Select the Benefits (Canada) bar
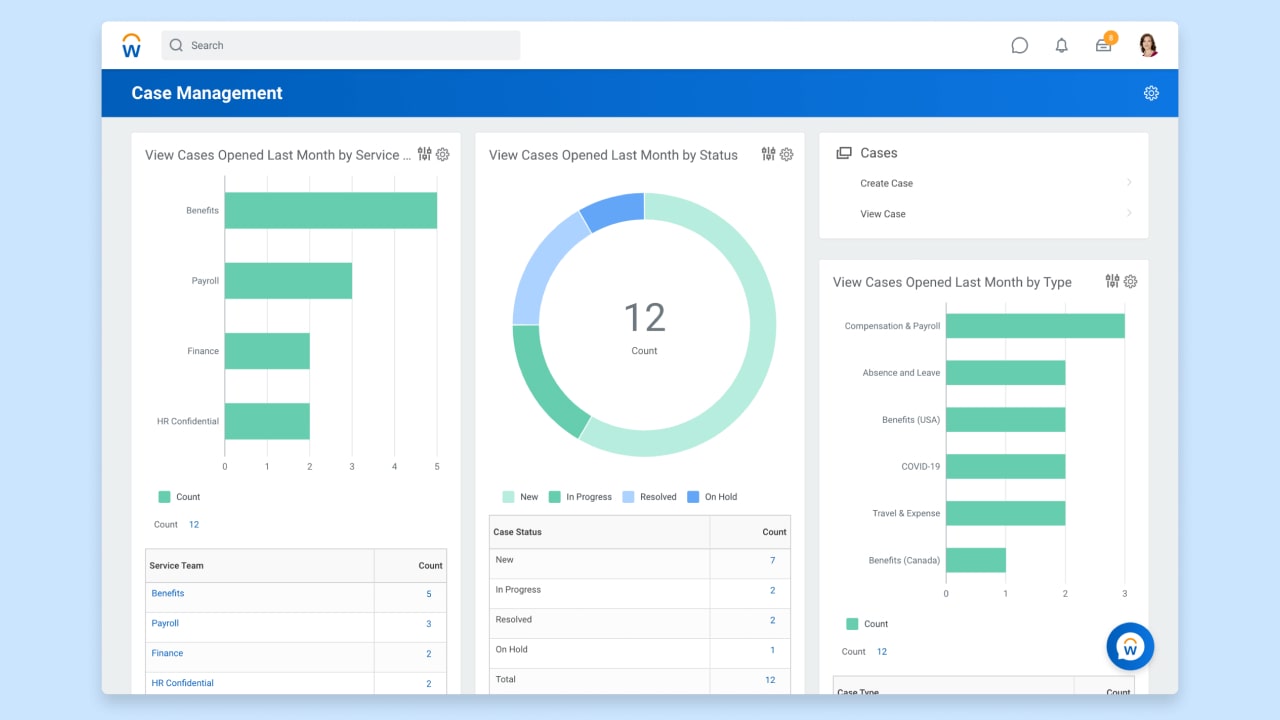The height and width of the screenshot is (720, 1280). click(x=976, y=560)
